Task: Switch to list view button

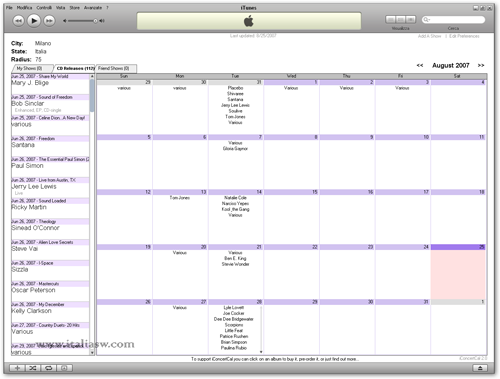Action: [390, 20]
